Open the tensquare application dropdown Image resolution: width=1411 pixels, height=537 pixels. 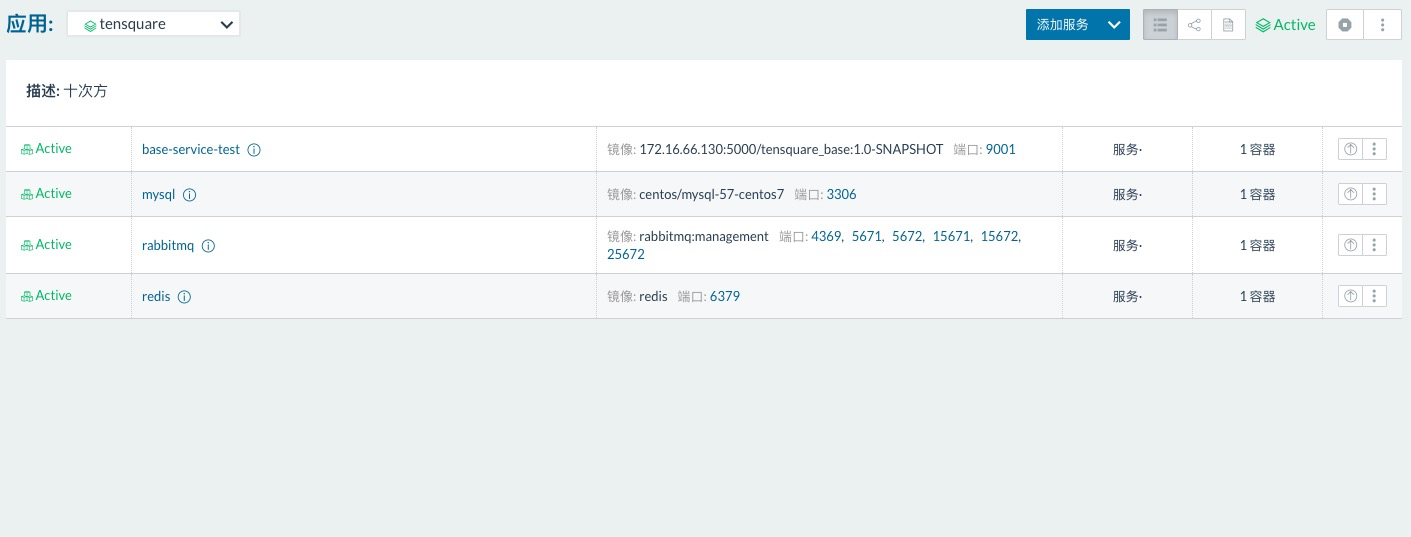[x=153, y=24]
